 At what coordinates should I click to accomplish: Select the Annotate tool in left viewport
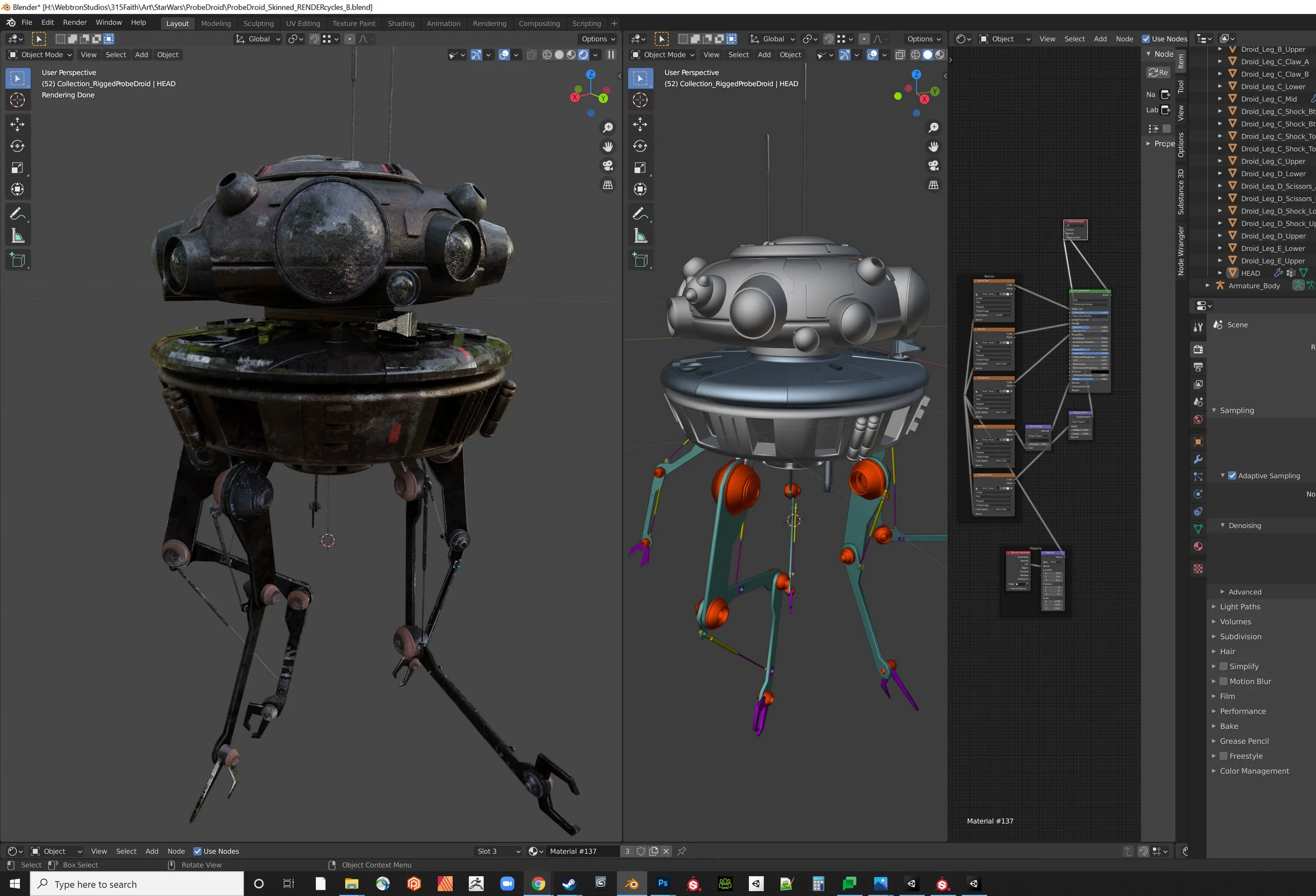17,214
